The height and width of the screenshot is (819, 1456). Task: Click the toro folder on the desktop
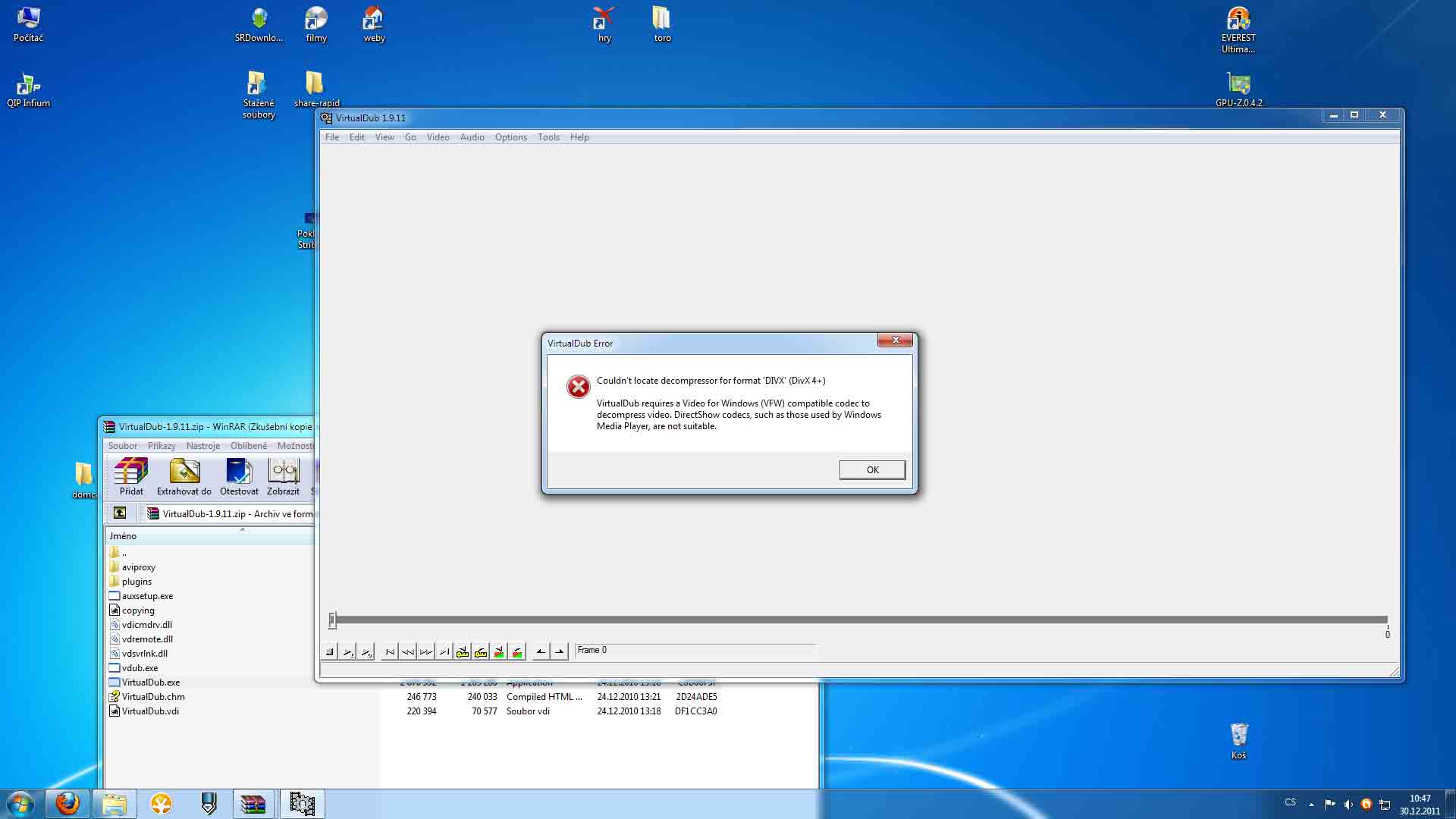tap(662, 24)
